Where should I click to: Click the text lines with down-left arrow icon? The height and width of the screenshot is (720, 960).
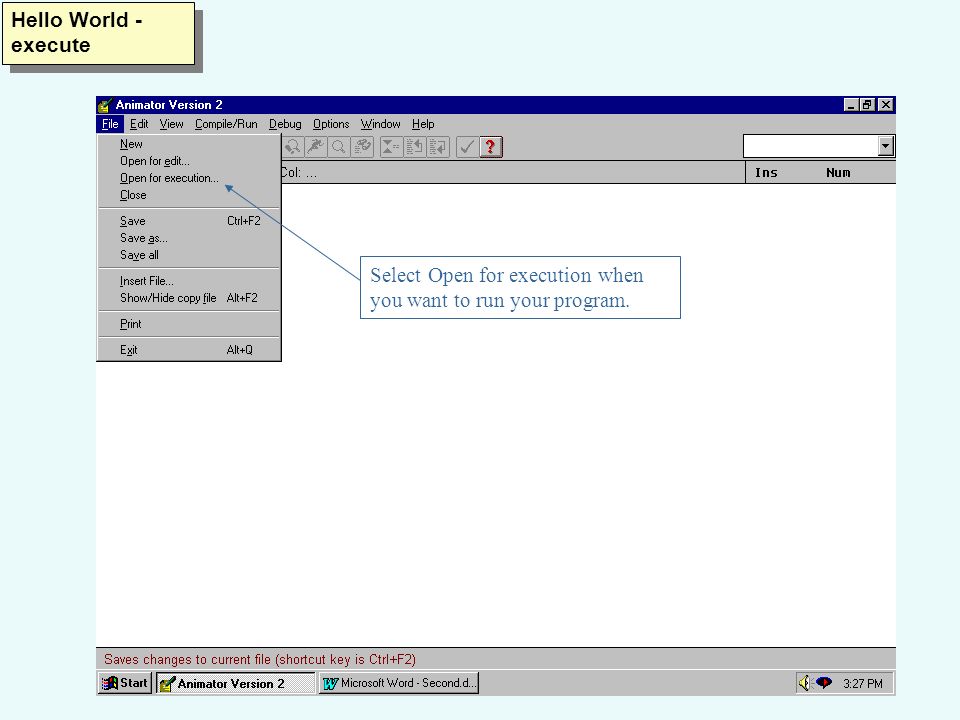[438, 147]
